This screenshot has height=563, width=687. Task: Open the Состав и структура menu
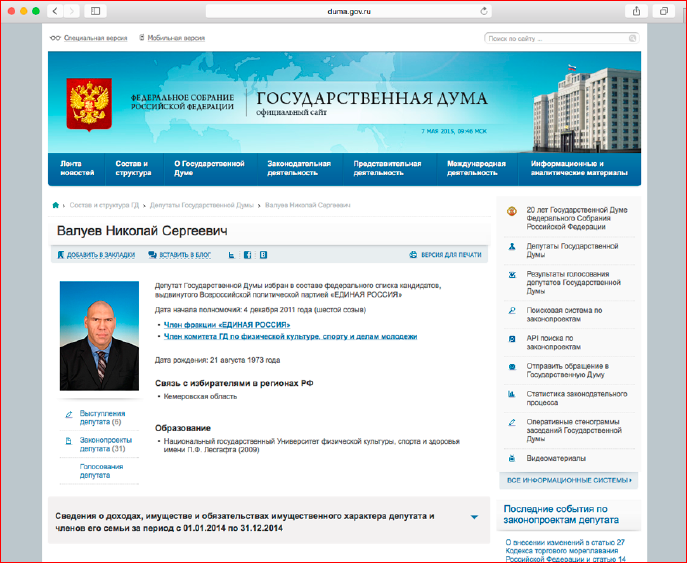(x=133, y=168)
